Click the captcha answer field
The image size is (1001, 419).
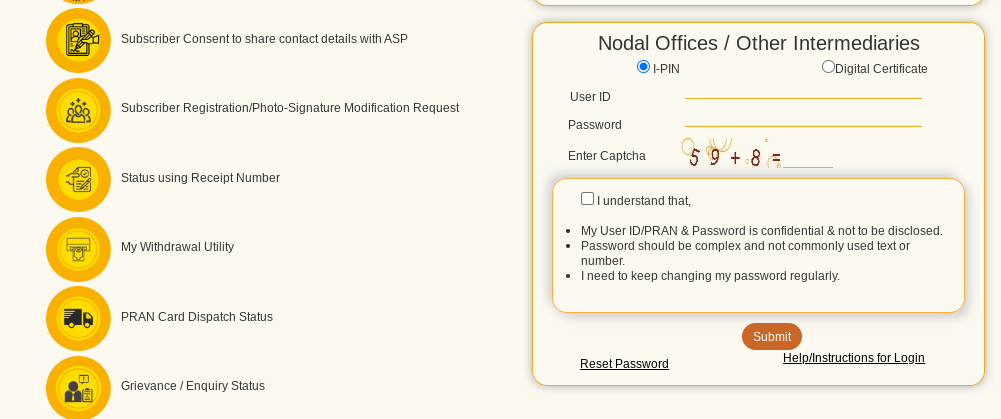808,158
